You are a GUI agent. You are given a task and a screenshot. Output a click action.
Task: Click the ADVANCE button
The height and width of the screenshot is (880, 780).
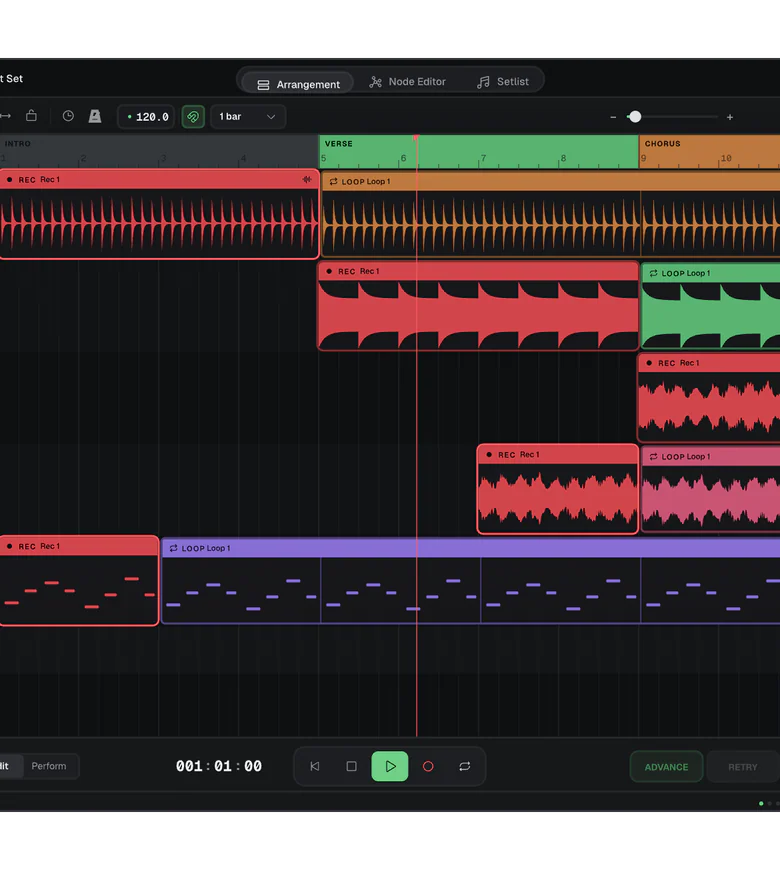click(x=666, y=767)
